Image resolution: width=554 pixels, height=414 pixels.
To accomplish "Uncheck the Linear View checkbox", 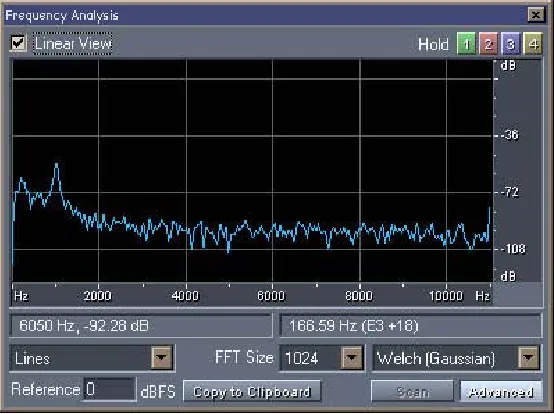I will [x=18, y=43].
